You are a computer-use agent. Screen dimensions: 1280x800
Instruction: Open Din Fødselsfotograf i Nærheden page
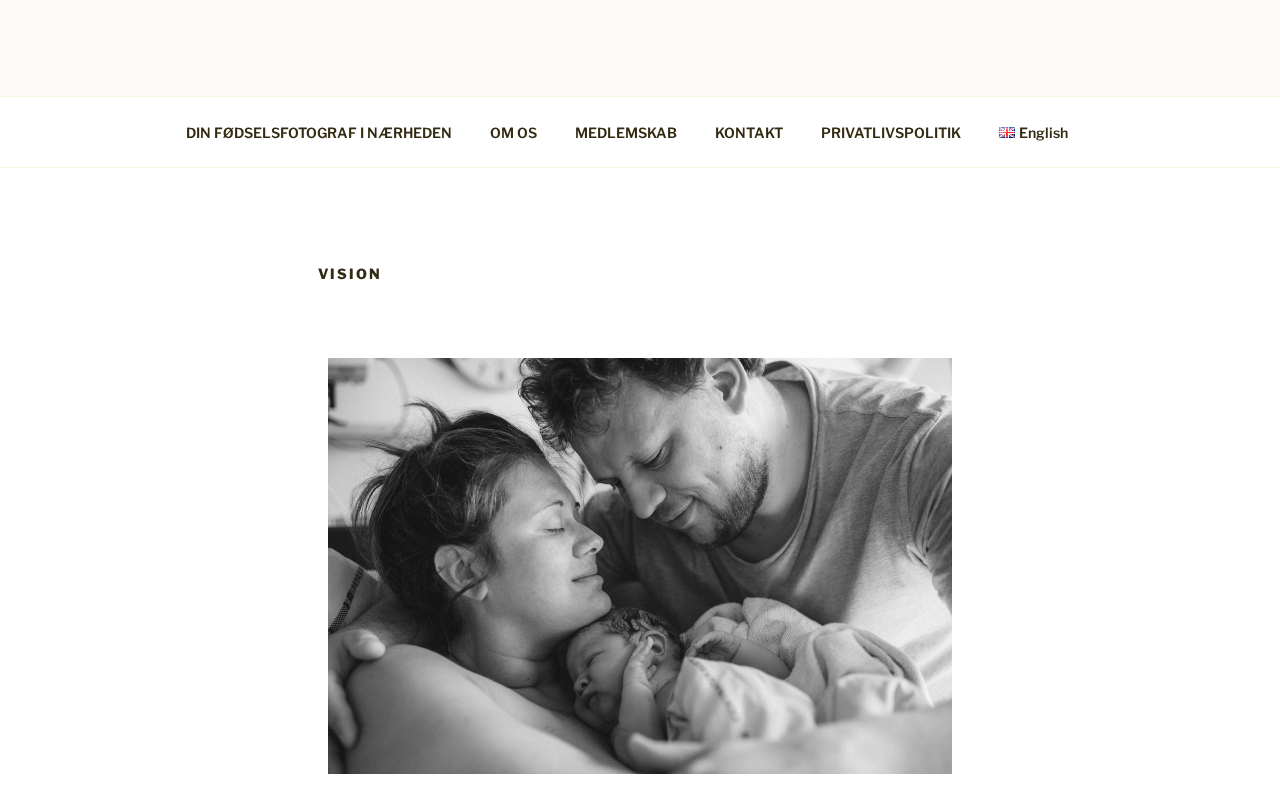[x=319, y=133]
